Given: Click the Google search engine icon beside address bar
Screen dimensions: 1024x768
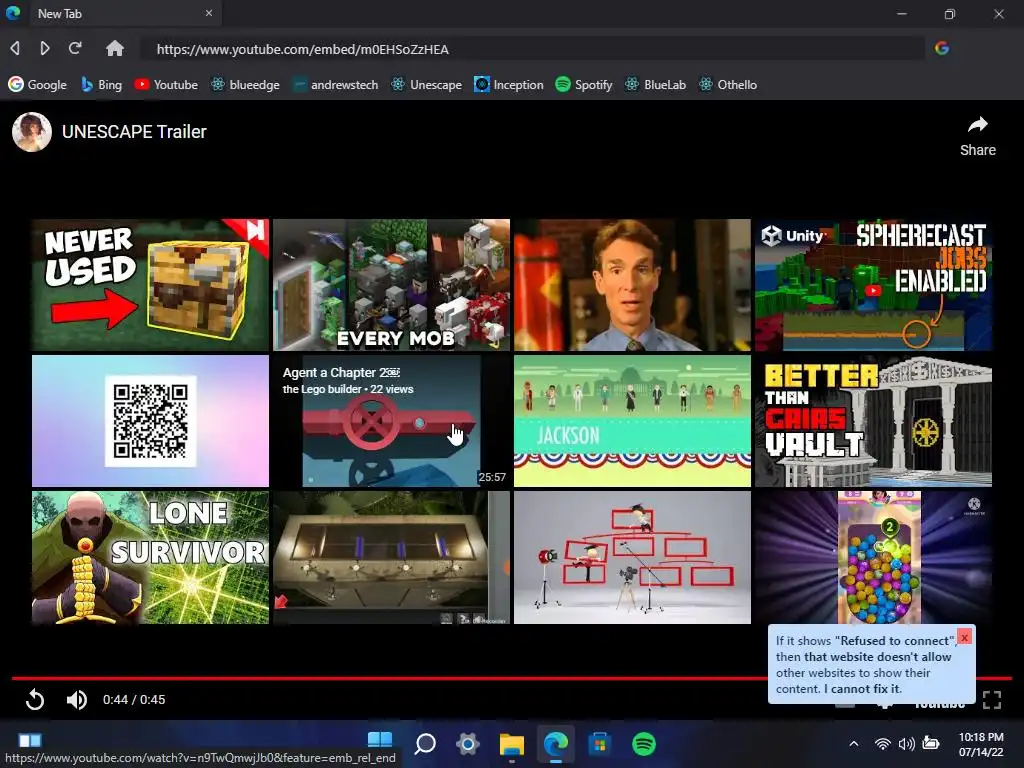Looking at the screenshot, I should pos(942,48).
